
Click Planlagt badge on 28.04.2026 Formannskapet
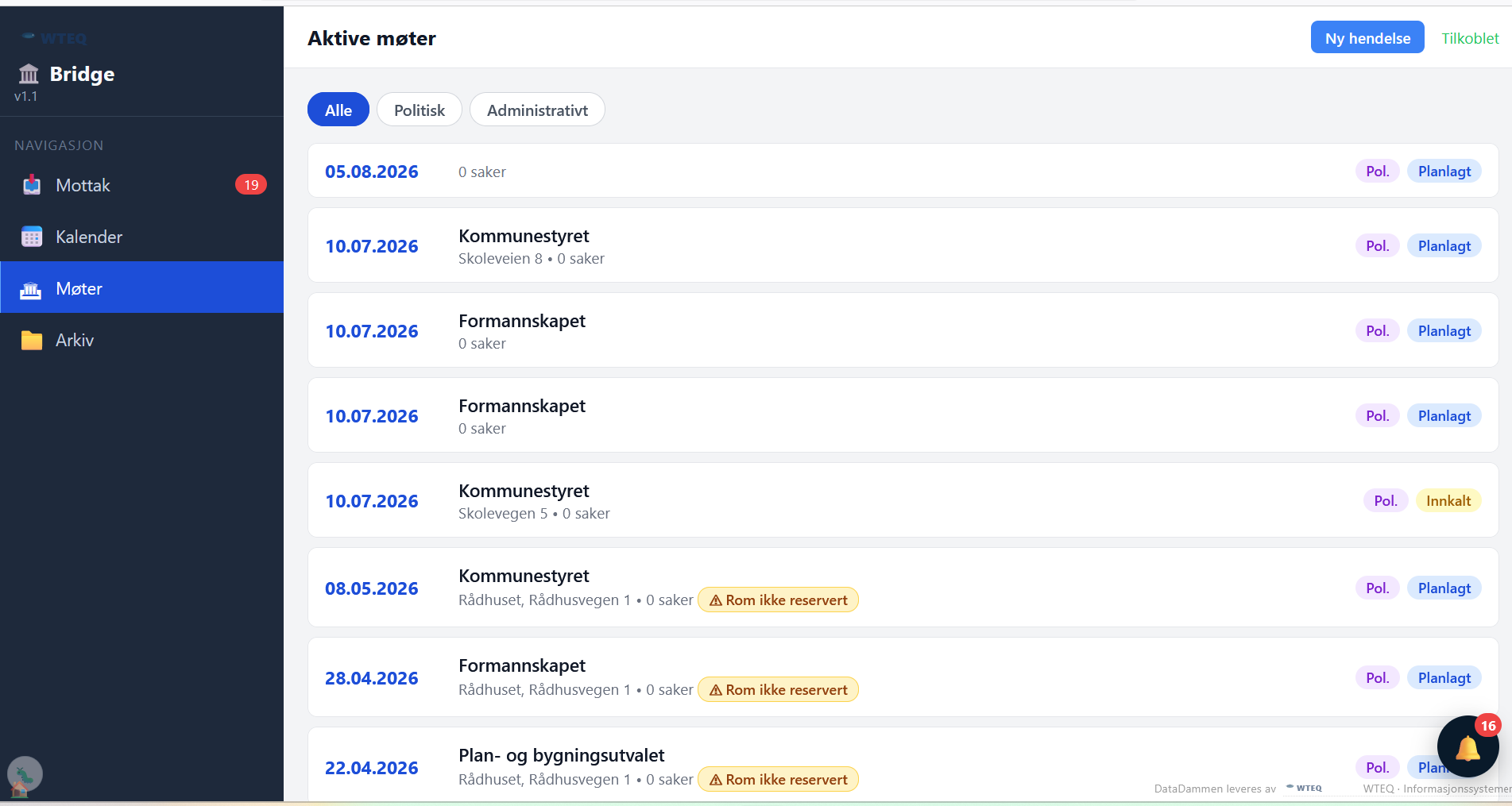coord(1444,678)
